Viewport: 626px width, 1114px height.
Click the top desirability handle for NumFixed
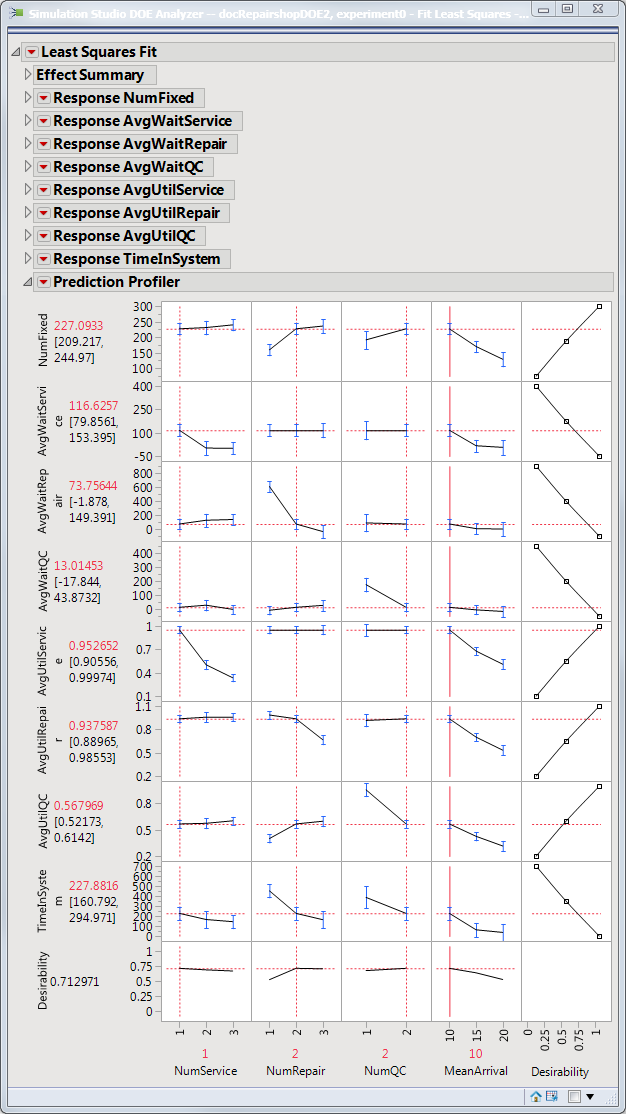point(599,306)
